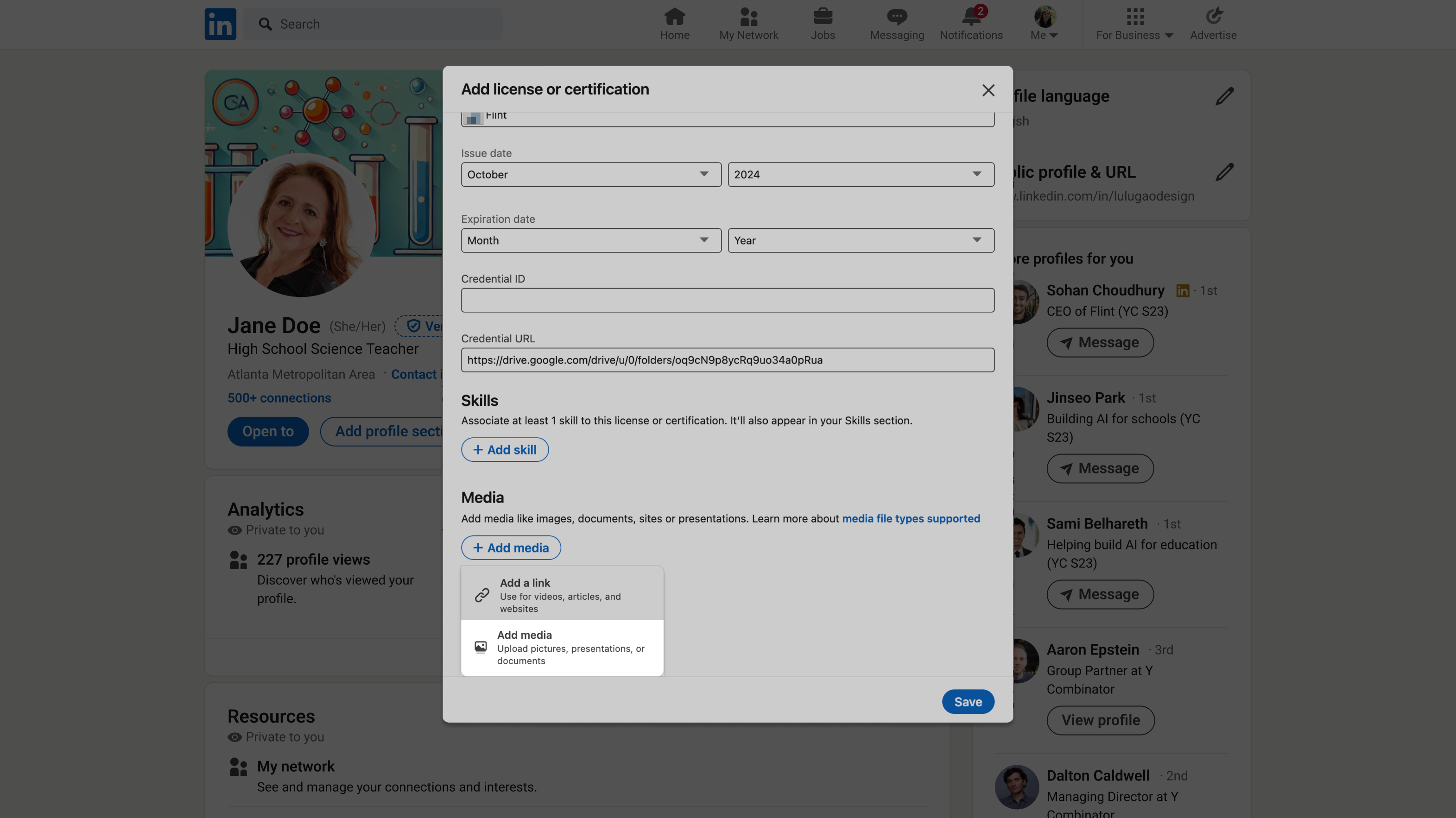Open Dalton Caldwell's profile photo

(1016, 787)
